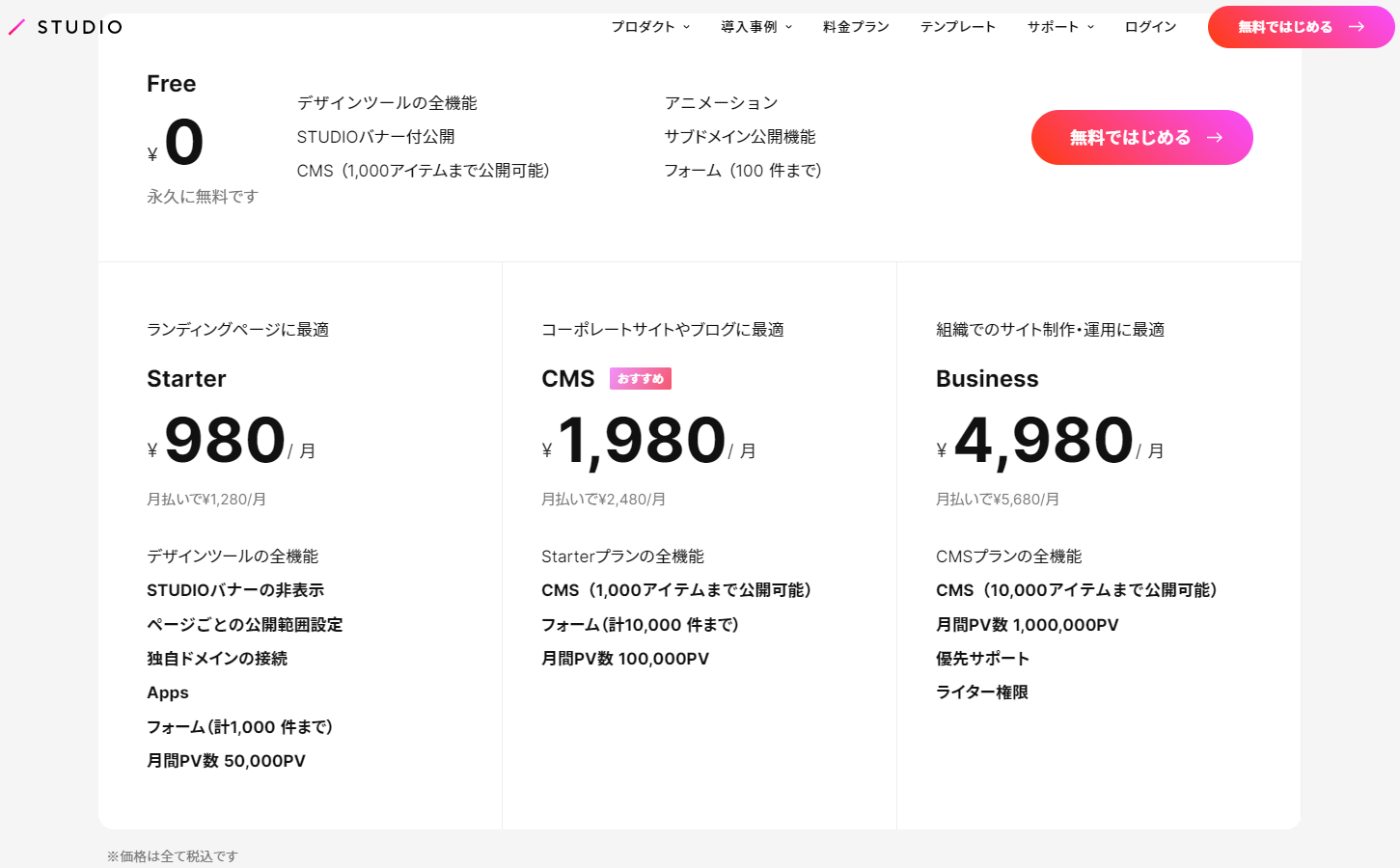Screen dimensions: 1400x868
Task: Click the 組織でのサイト制作・運用に最適 tagline
Action: tap(1050, 330)
